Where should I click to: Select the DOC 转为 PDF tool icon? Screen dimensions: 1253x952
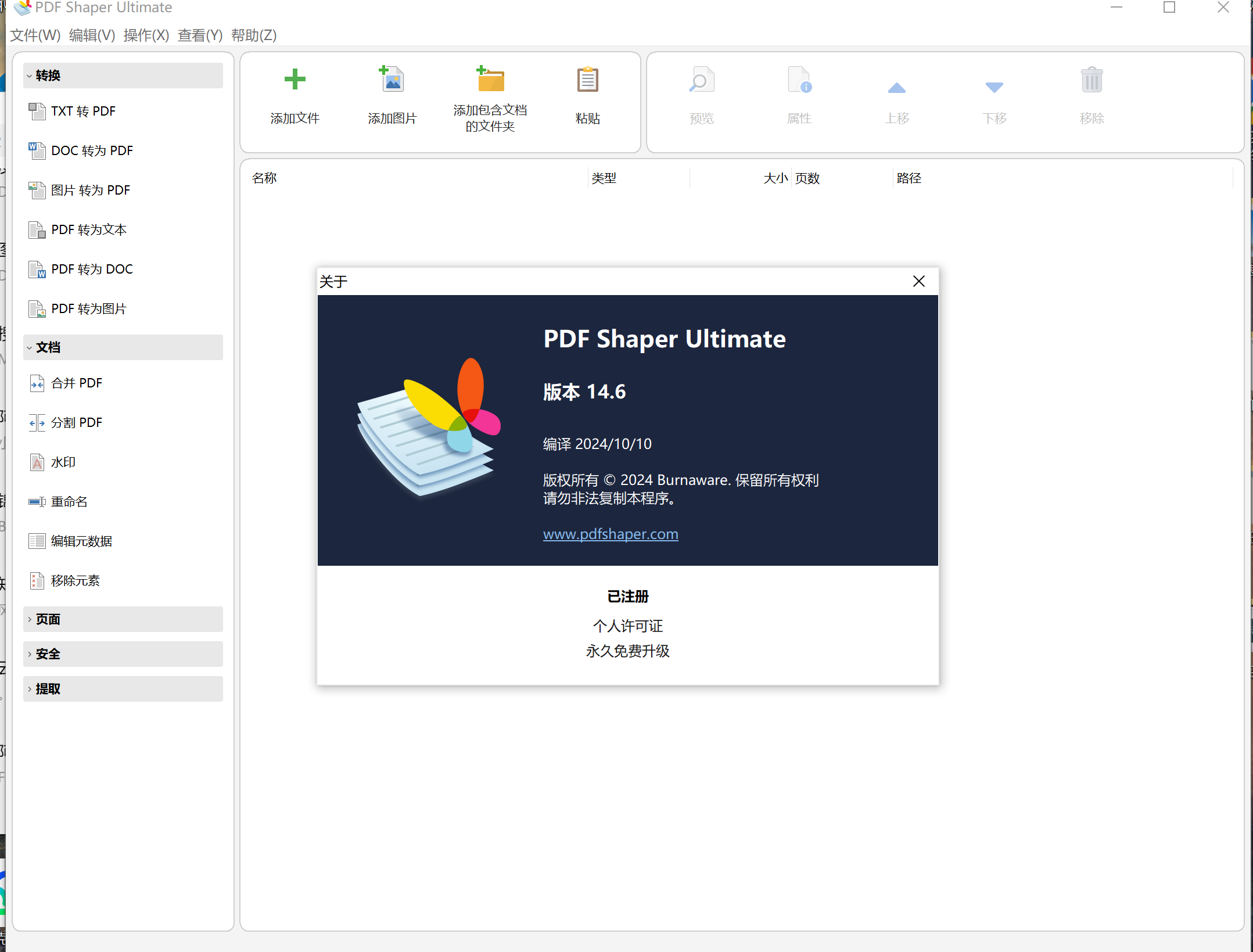click(x=37, y=150)
